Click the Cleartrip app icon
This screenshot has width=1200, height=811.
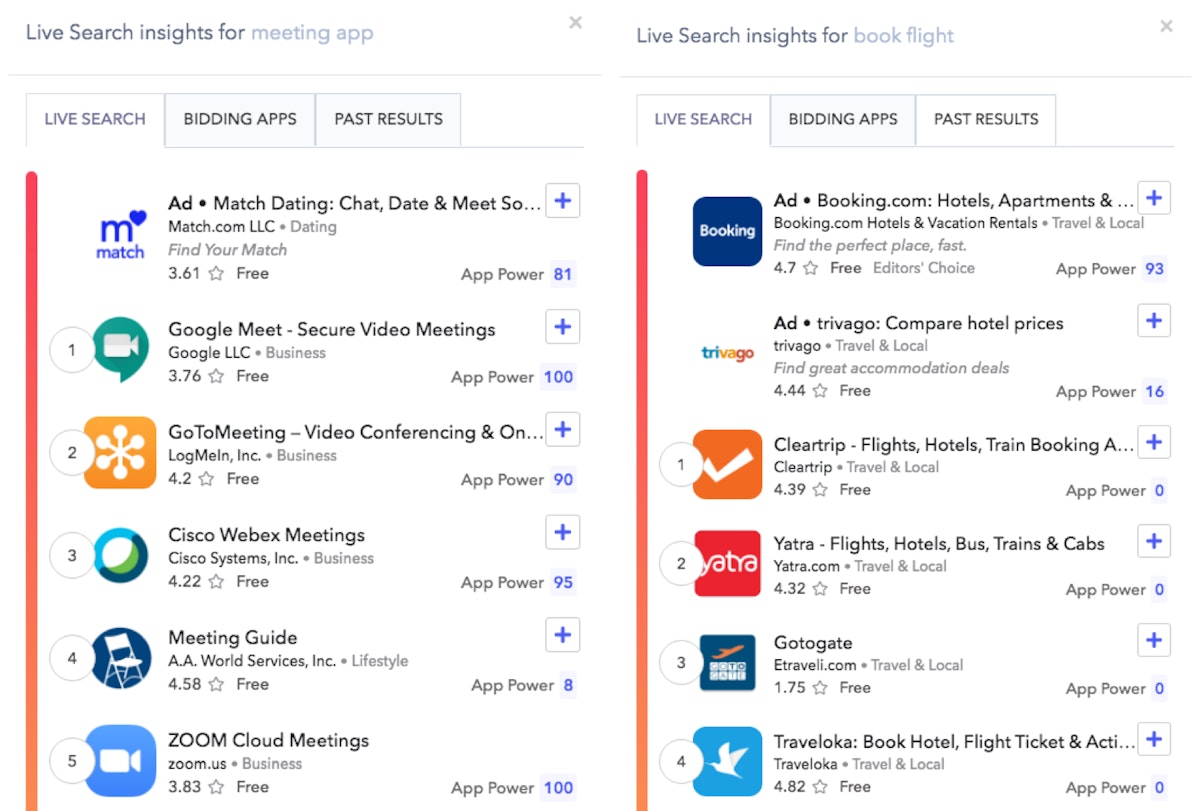pos(727,465)
